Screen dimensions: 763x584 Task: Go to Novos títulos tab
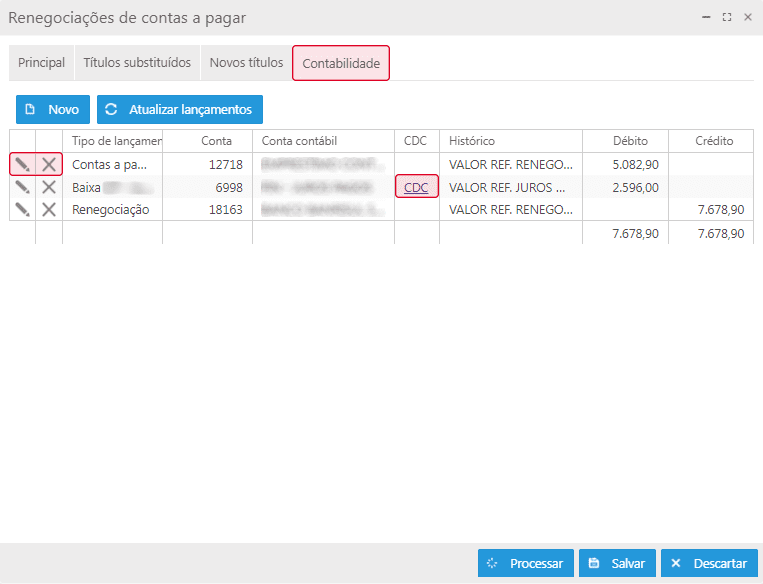click(246, 63)
